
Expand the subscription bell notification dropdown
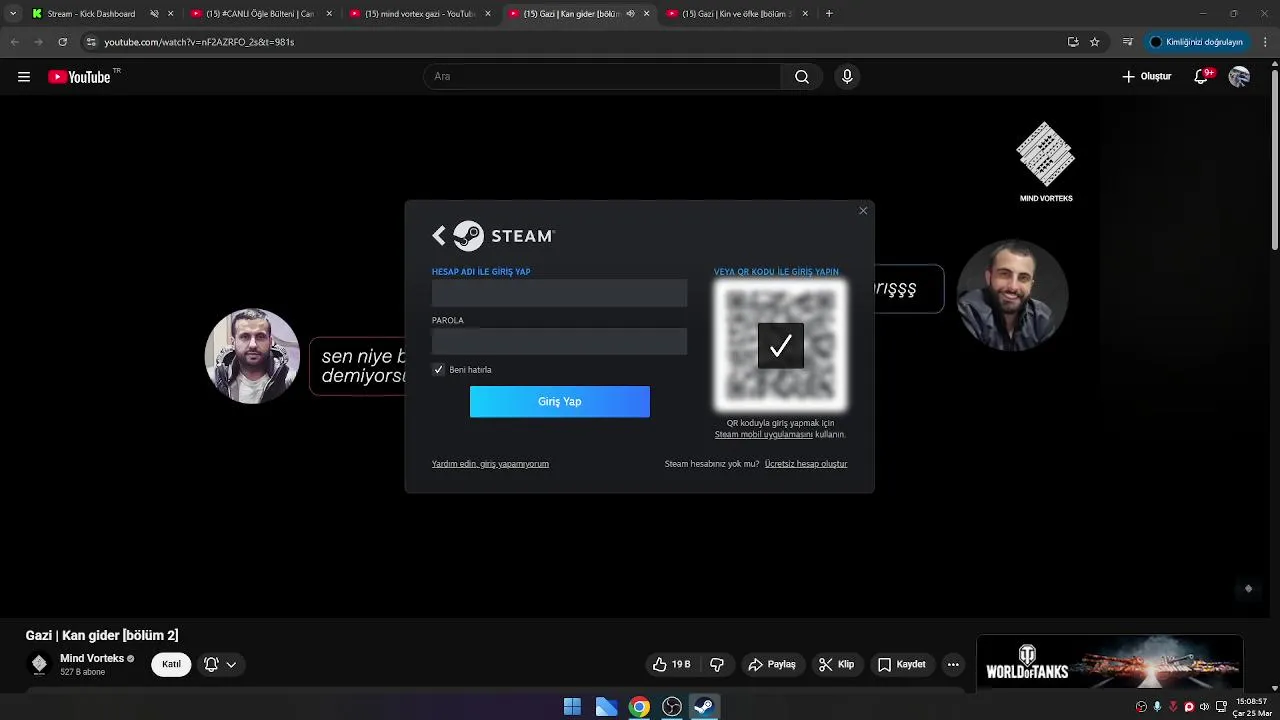coord(220,664)
